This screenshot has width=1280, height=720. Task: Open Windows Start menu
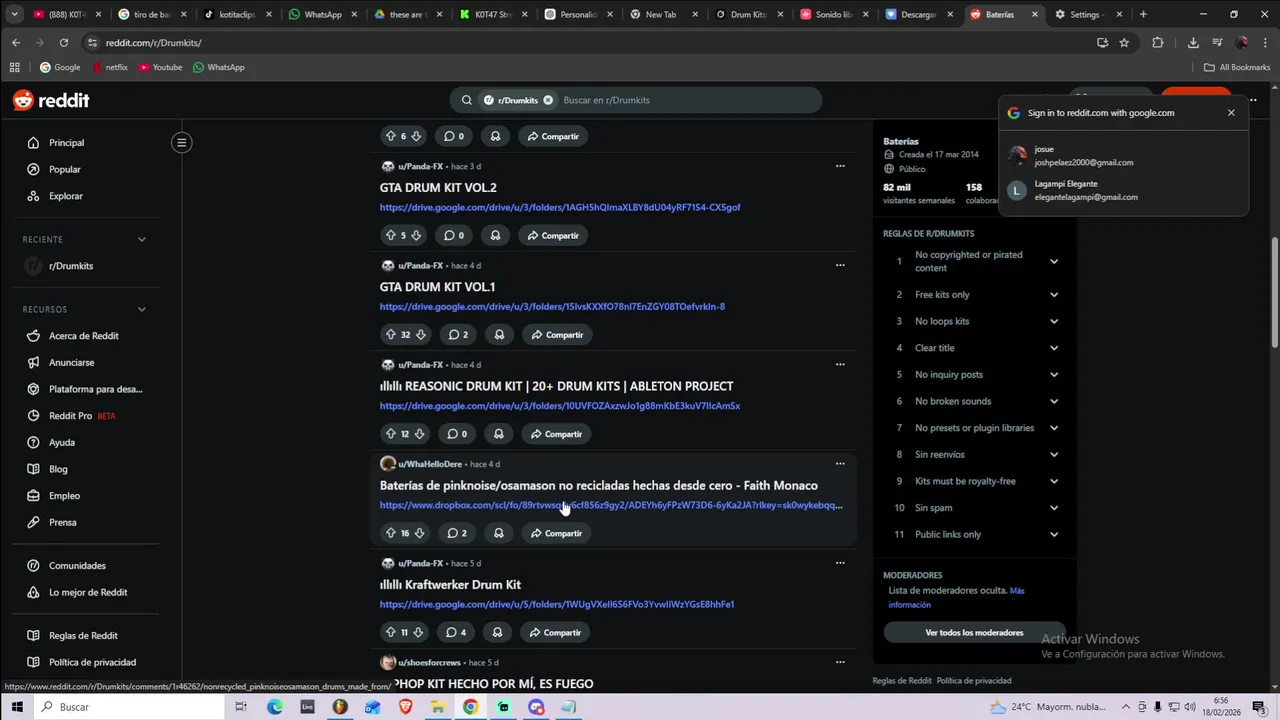(17, 707)
